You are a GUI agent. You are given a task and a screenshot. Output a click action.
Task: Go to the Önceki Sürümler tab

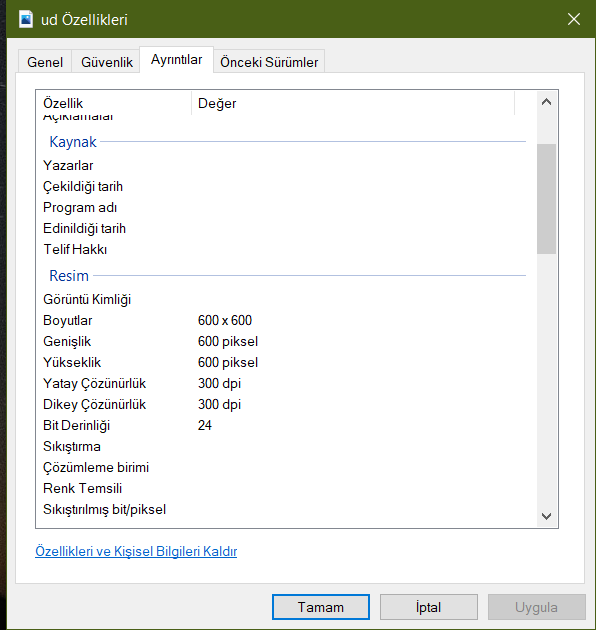(x=269, y=62)
